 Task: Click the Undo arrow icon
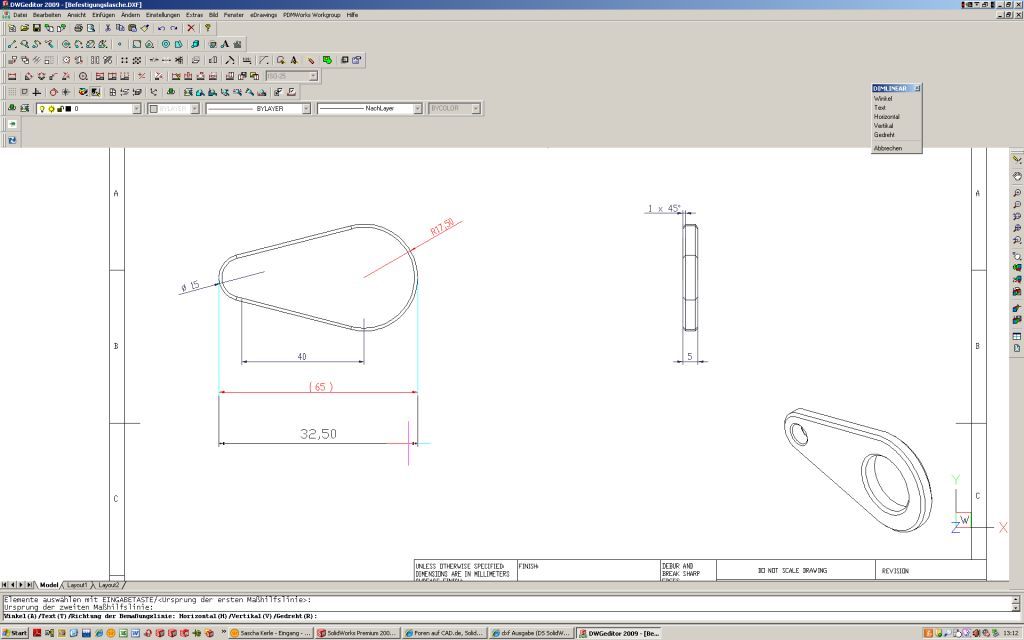point(161,28)
